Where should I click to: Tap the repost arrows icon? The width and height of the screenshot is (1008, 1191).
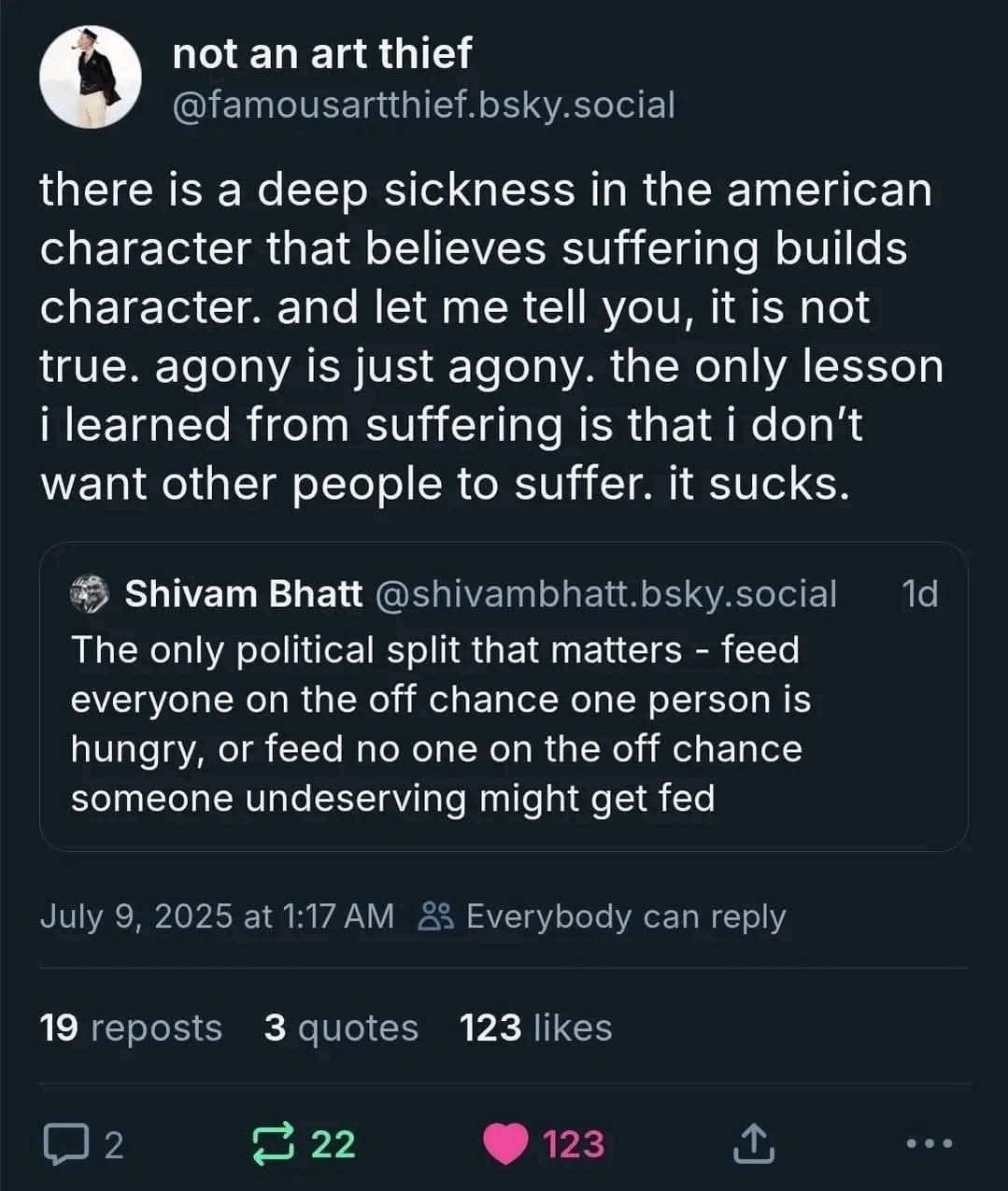point(277,1143)
